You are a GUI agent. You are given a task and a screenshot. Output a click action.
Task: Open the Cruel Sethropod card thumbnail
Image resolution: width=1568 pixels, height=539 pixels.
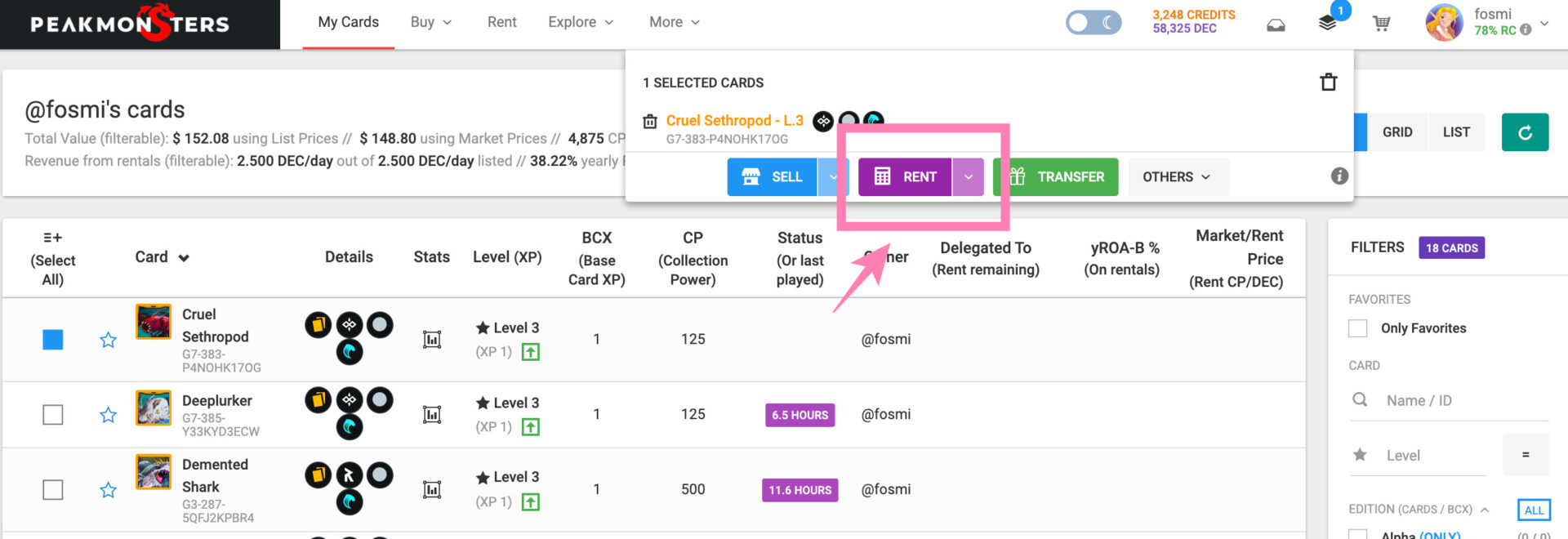click(x=154, y=322)
